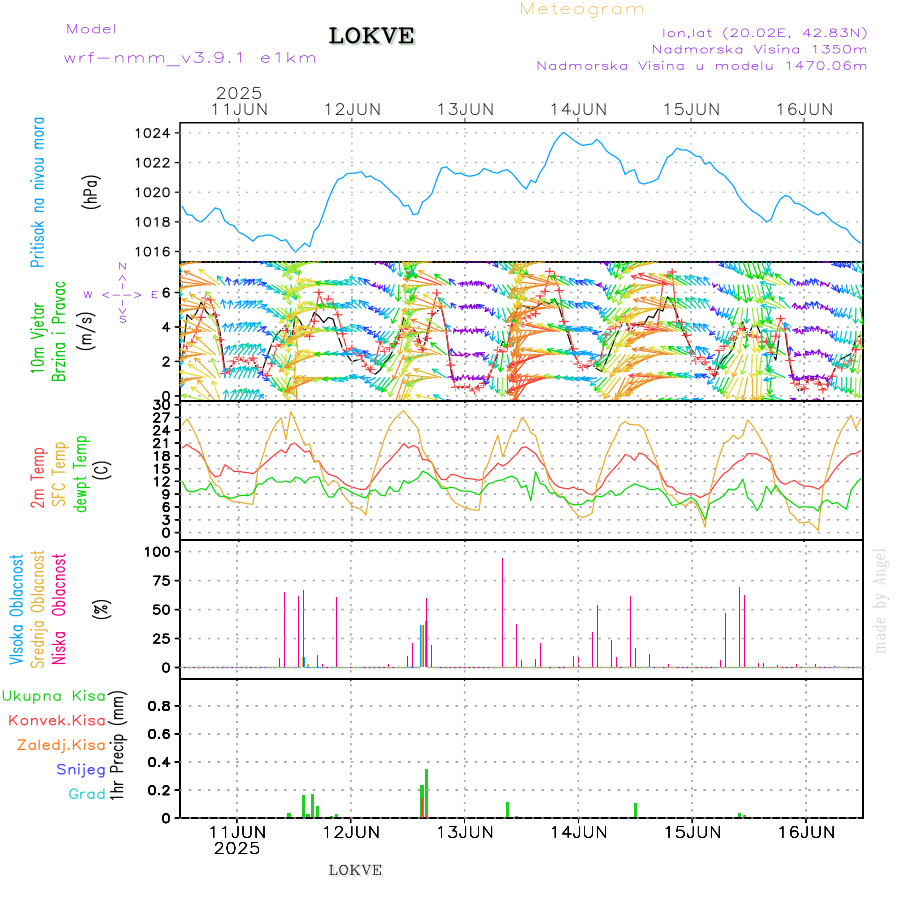Screen dimensions: 900x900
Task: Click the orange "Zaledj.Kisa" legend label
Action: pyautogui.click(x=61, y=745)
